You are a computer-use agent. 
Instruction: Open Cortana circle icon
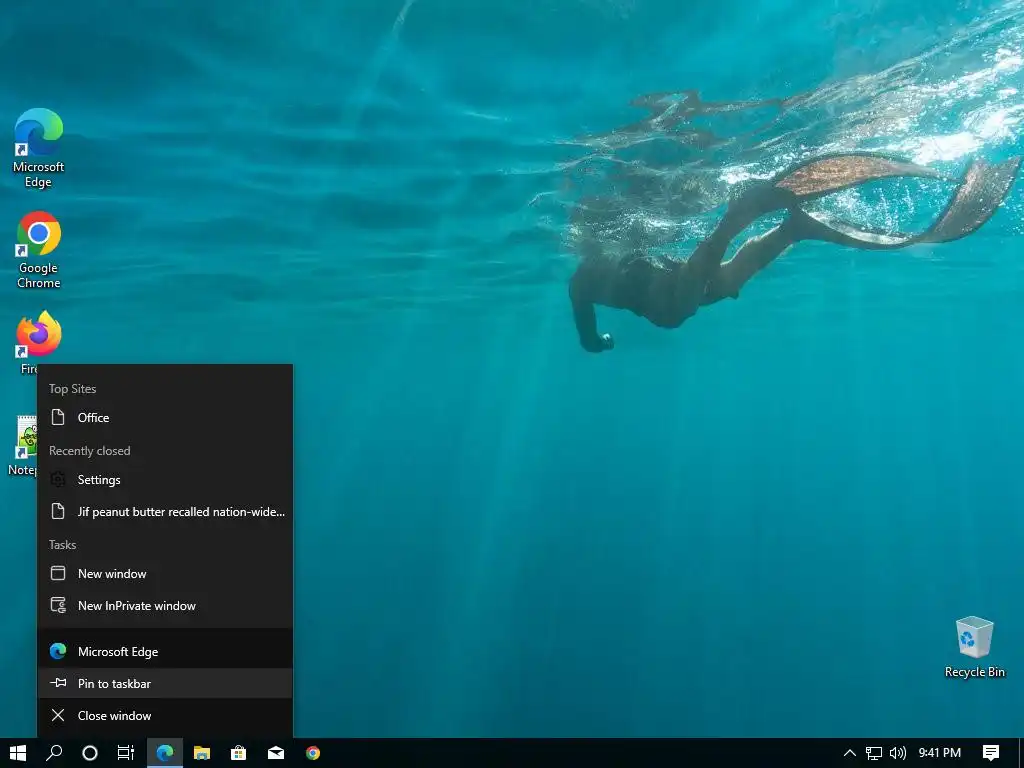[x=90, y=753]
